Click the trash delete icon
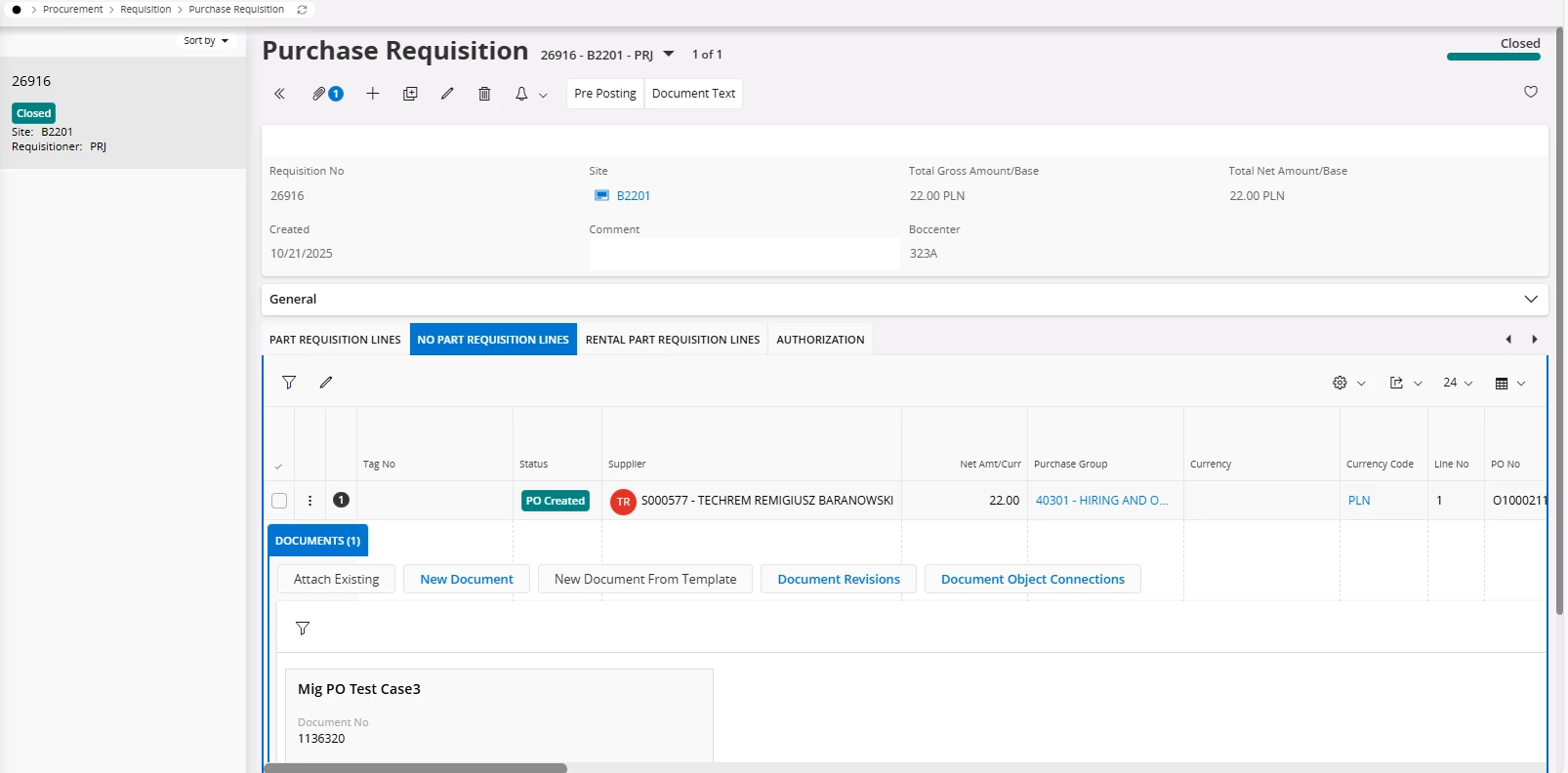 pyautogui.click(x=484, y=94)
